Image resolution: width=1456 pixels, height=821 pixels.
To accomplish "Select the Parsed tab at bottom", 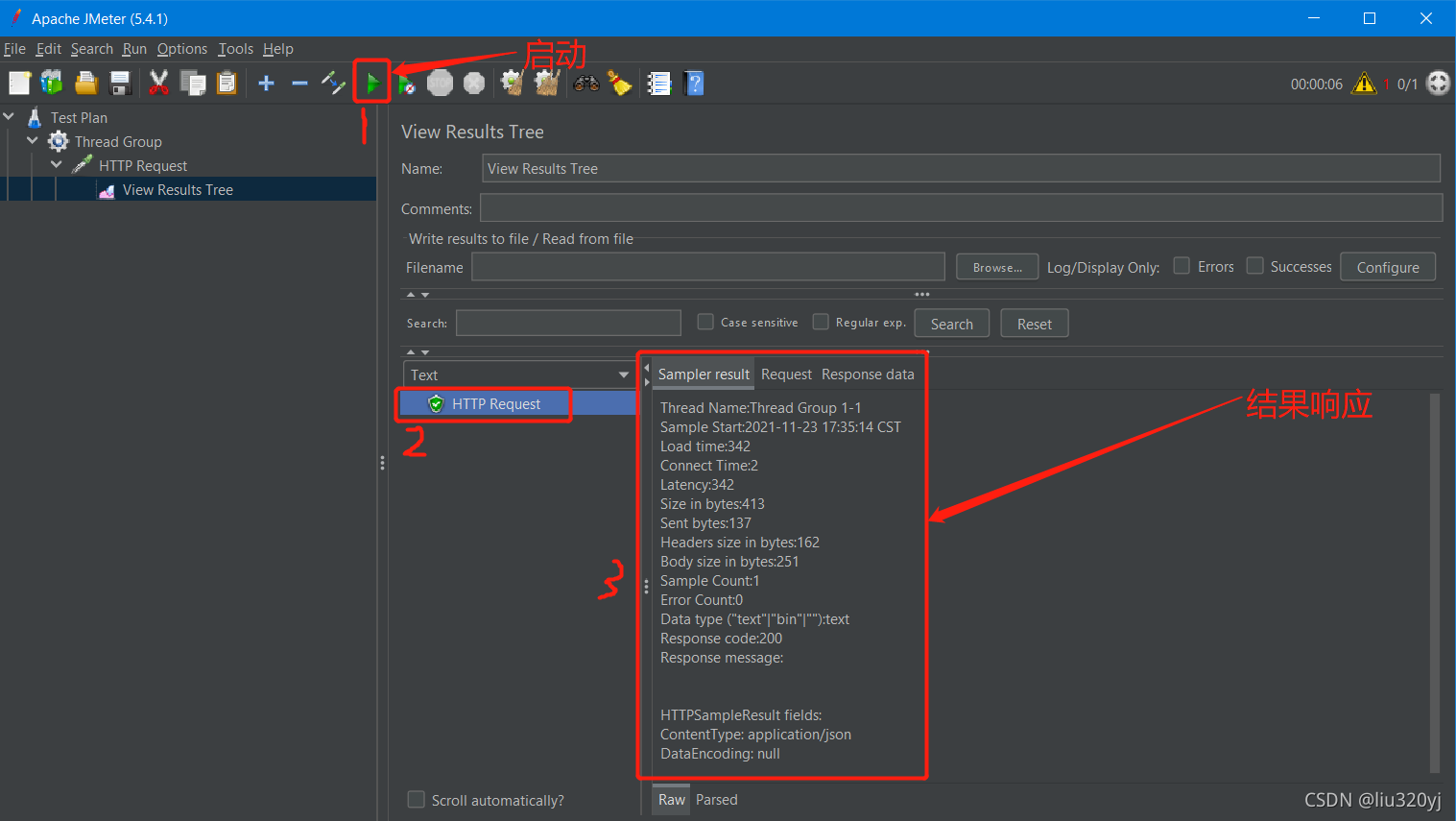I will 717,800.
